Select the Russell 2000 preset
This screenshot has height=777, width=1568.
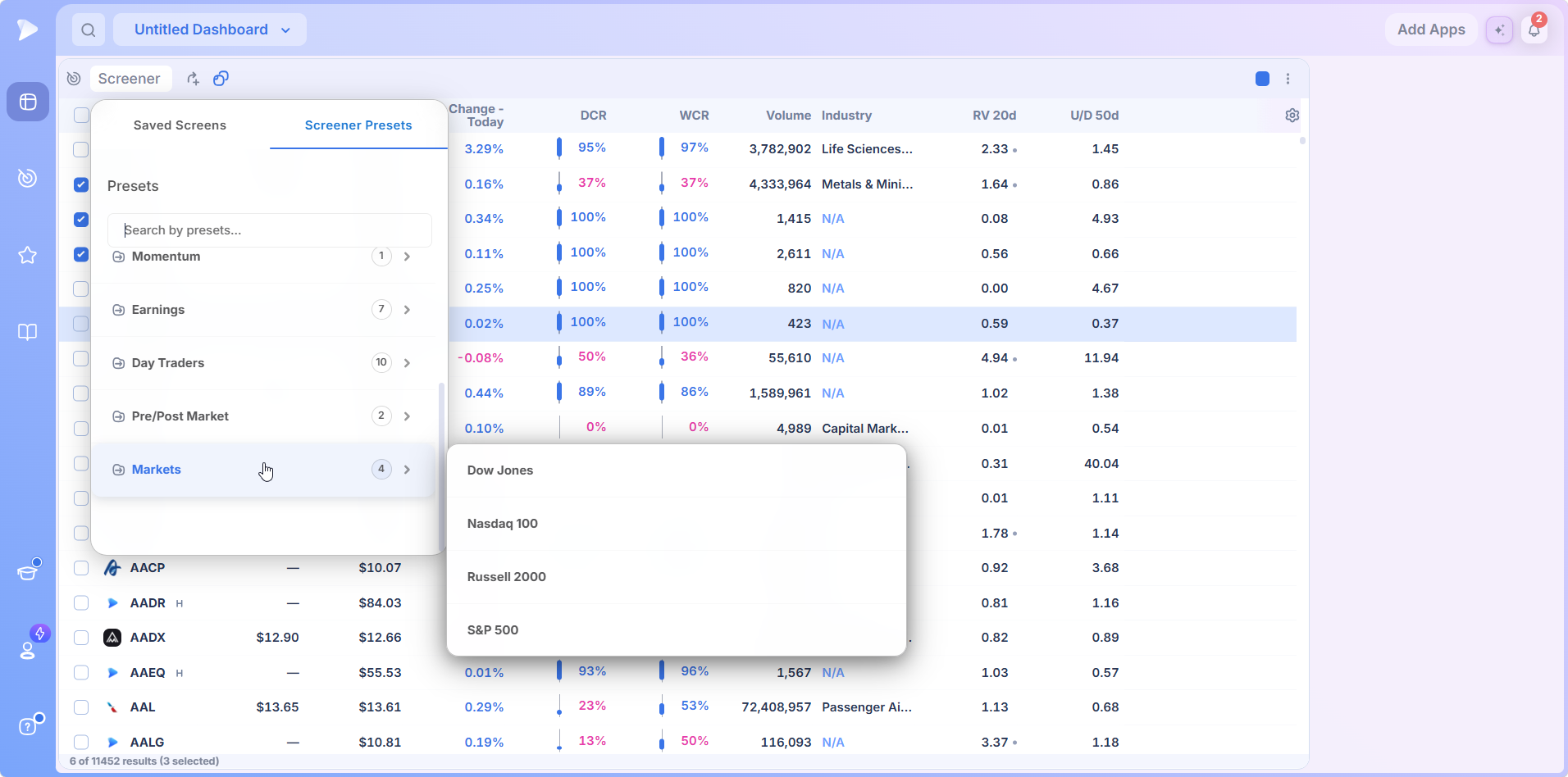677,577
